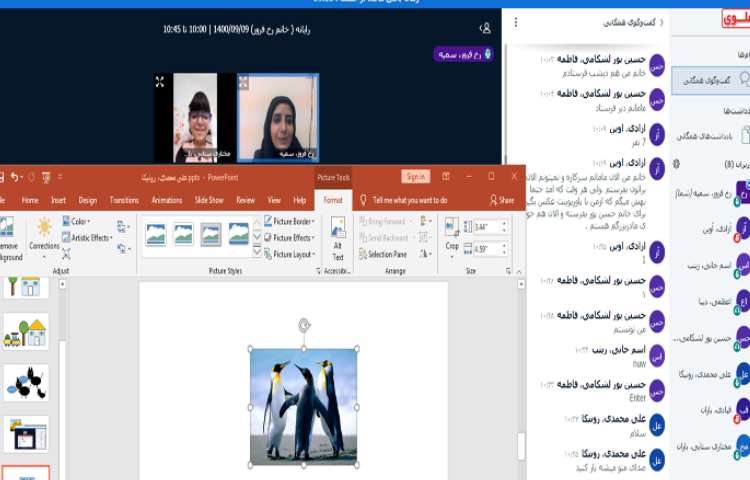This screenshot has height=480, width=750.
Task: Open Rotate objects menu in Arrange group
Action: pyautogui.click(x=424, y=254)
